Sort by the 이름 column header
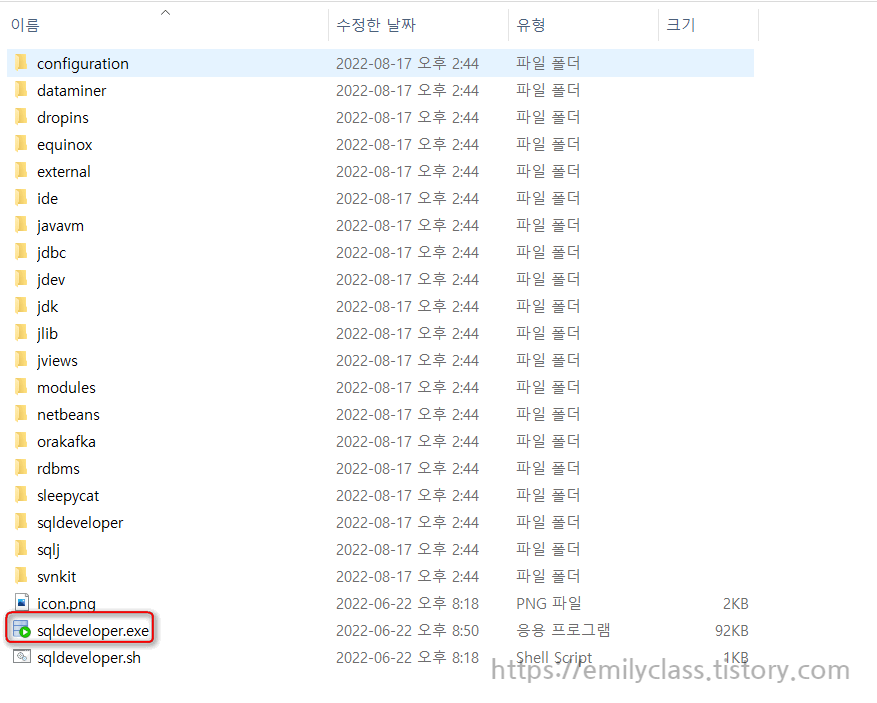This screenshot has height=703, width=877. click(25, 25)
